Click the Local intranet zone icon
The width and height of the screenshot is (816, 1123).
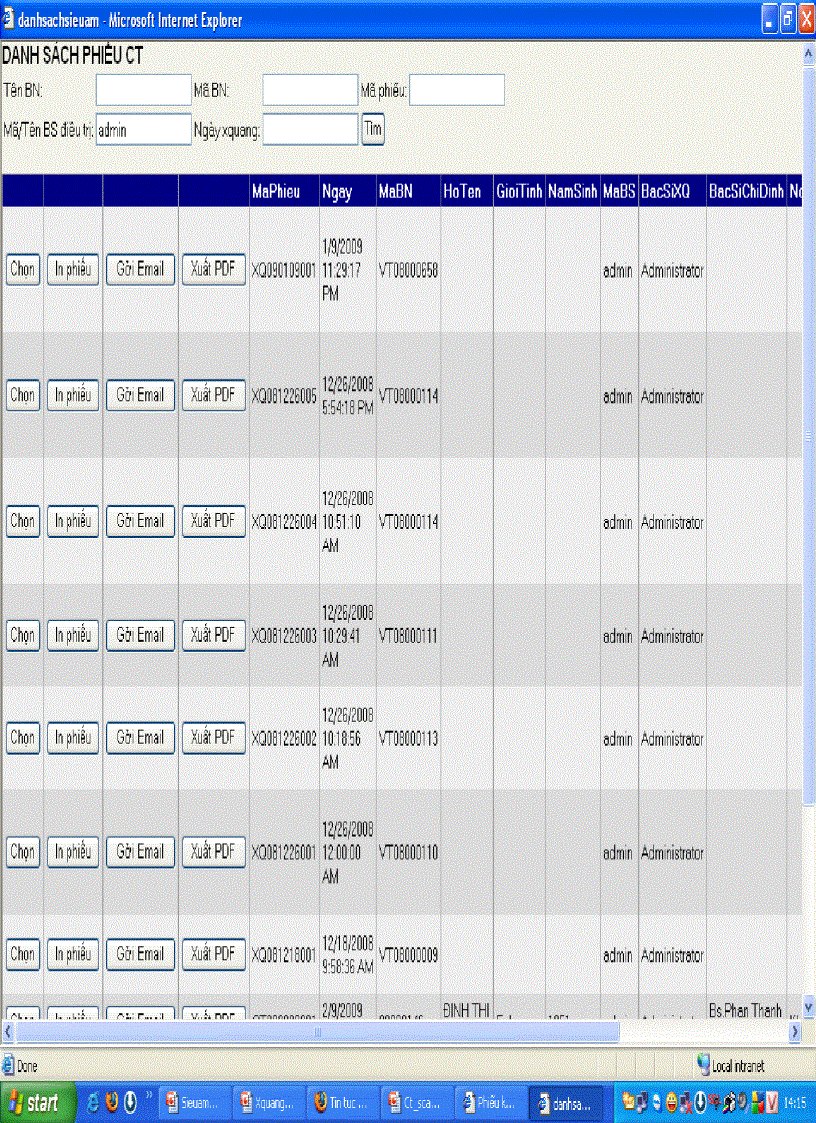point(703,1066)
